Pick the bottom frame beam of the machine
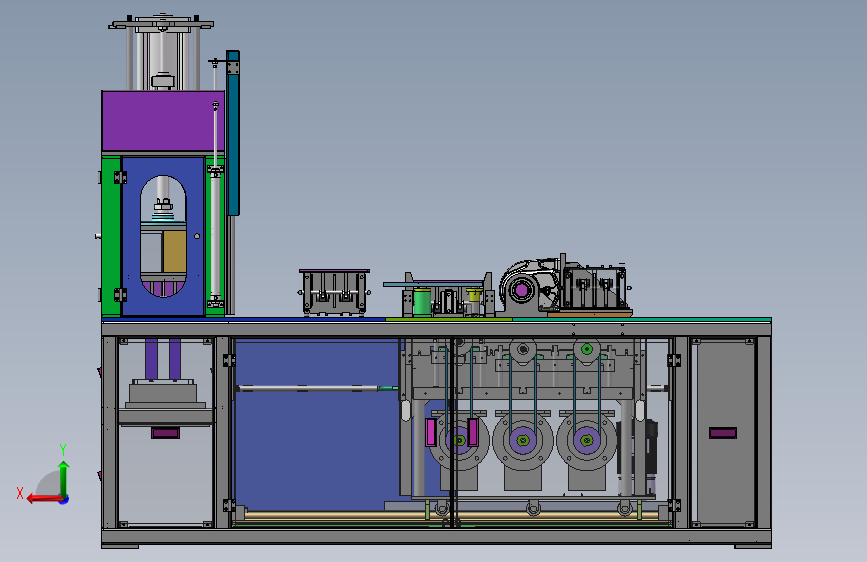867x562 pixels. [436, 537]
